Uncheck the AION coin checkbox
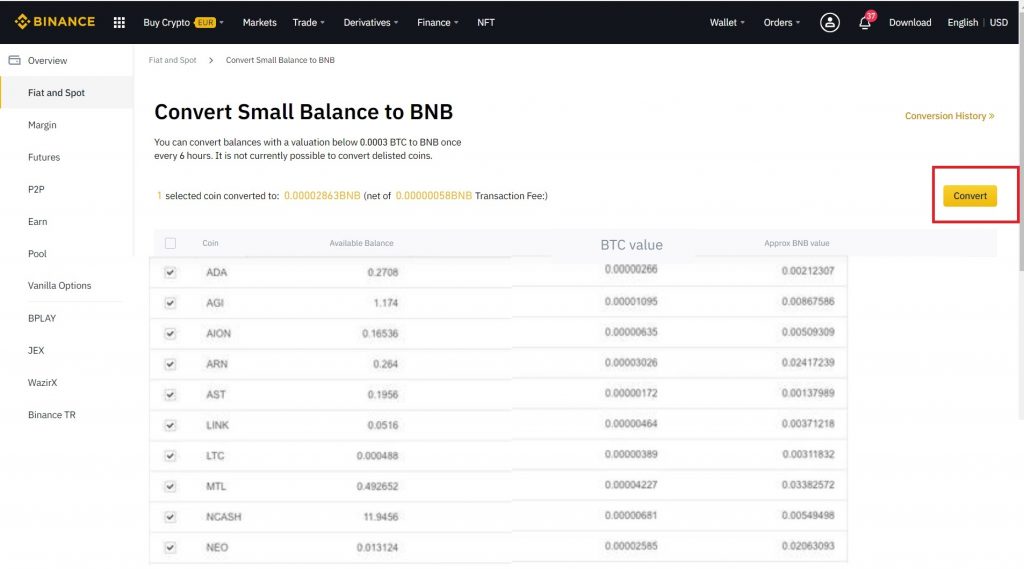The width and height of the screenshot is (1024, 569). point(170,334)
